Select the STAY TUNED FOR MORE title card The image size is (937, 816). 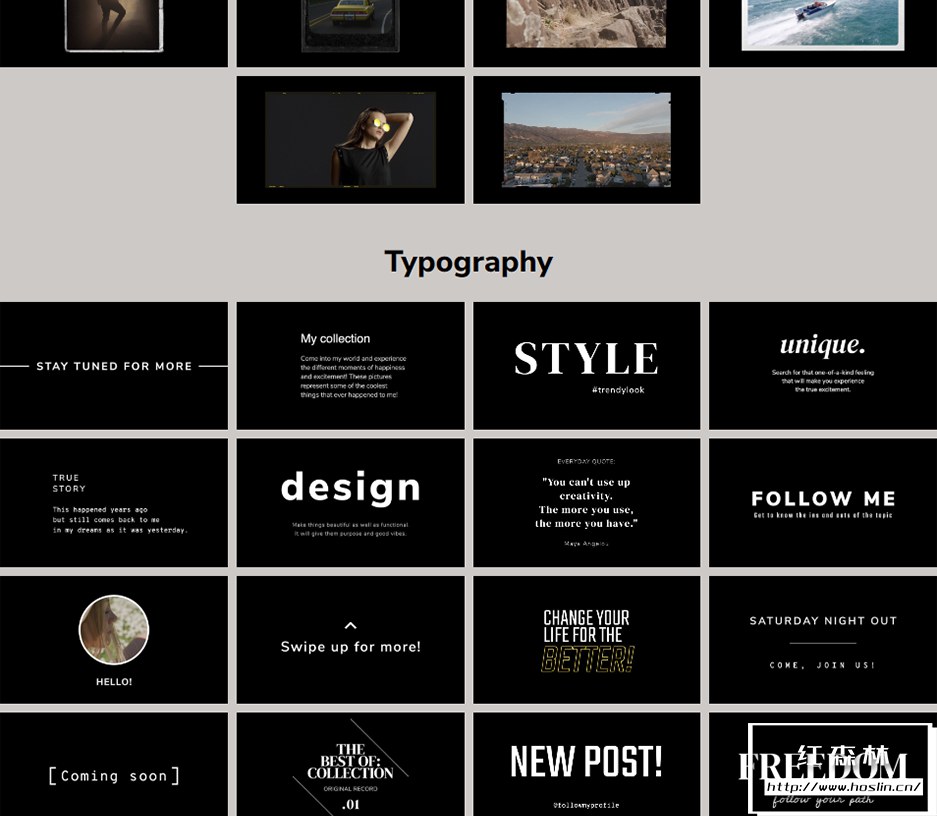click(114, 366)
